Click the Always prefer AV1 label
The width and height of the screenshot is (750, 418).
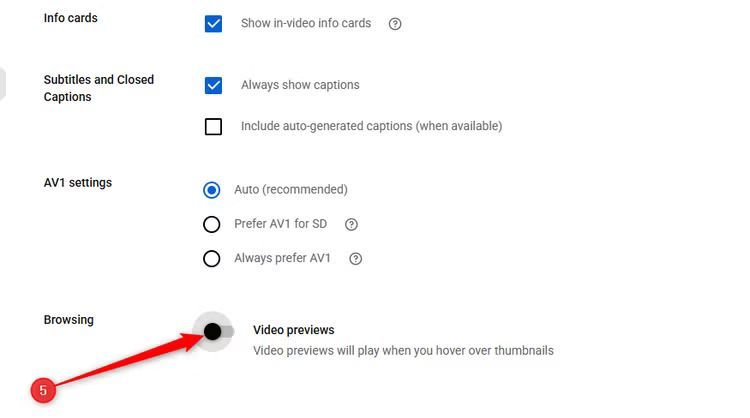282,258
